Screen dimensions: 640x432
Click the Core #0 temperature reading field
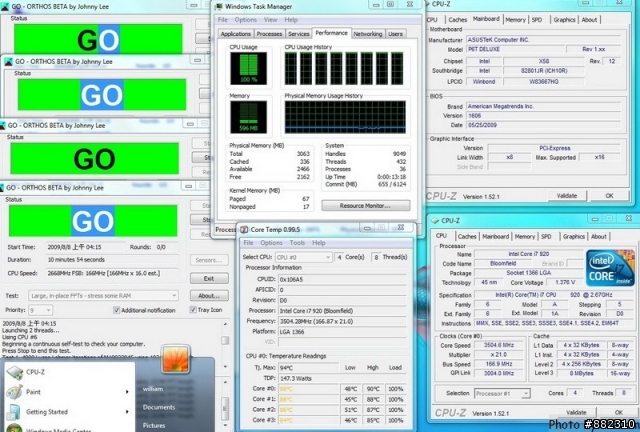click(x=309, y=389)
